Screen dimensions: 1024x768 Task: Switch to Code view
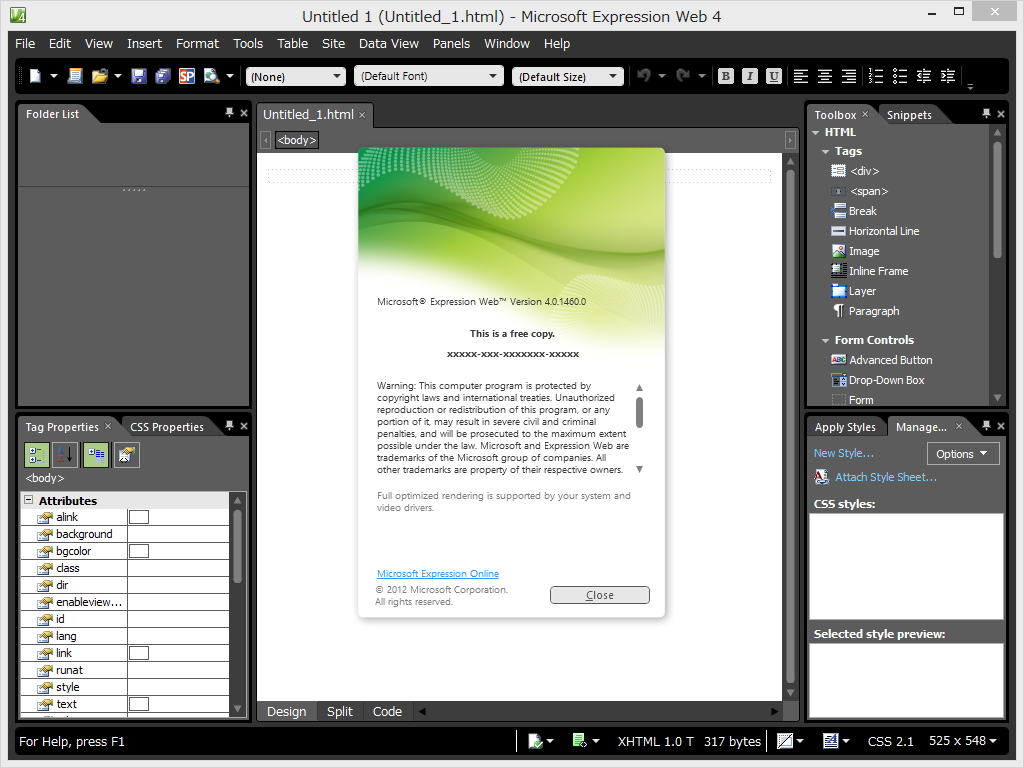coord(387,711)
